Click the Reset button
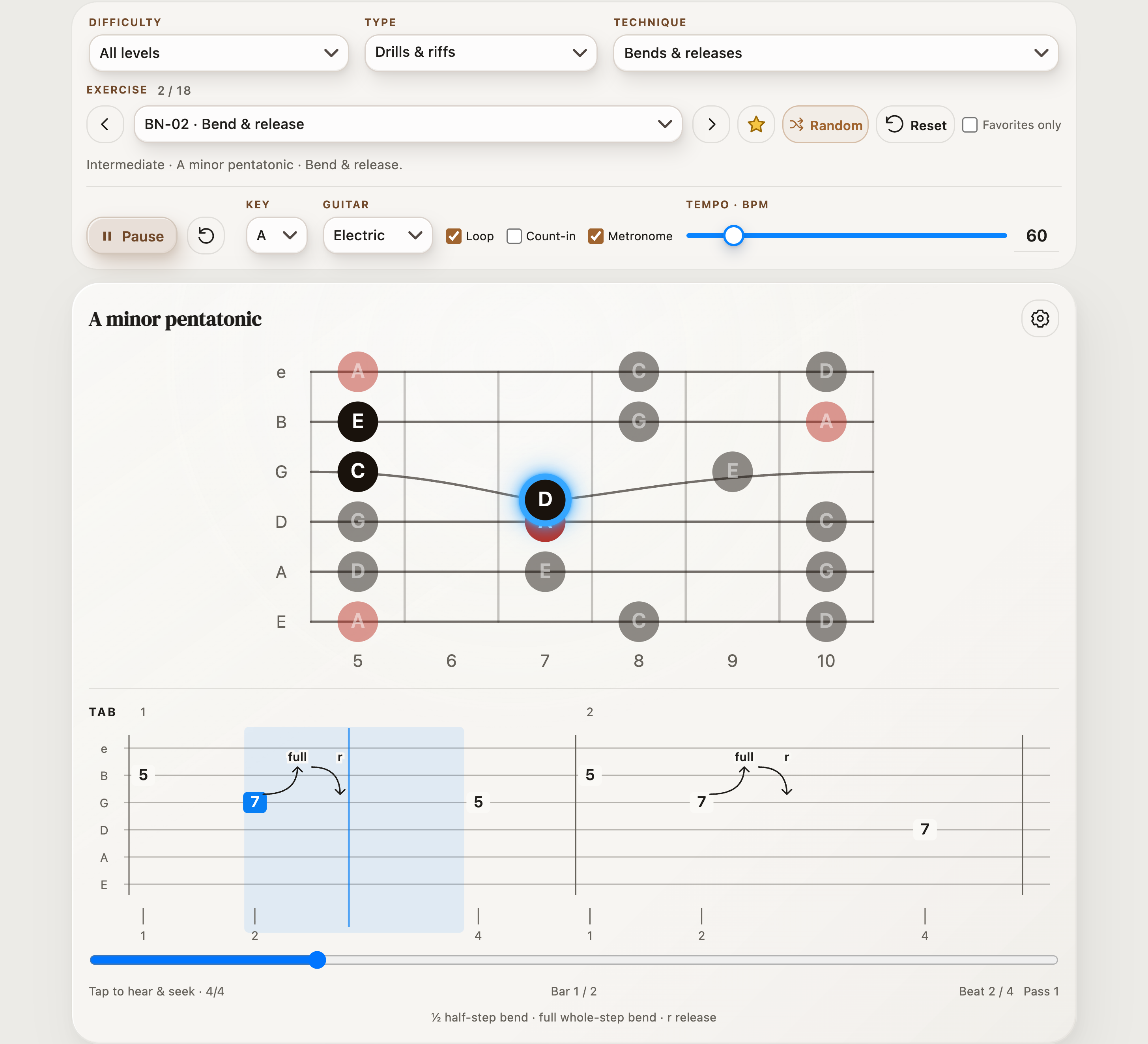Image resolution: width=1148 pixels, height=1044 pixels. [915, 125]
